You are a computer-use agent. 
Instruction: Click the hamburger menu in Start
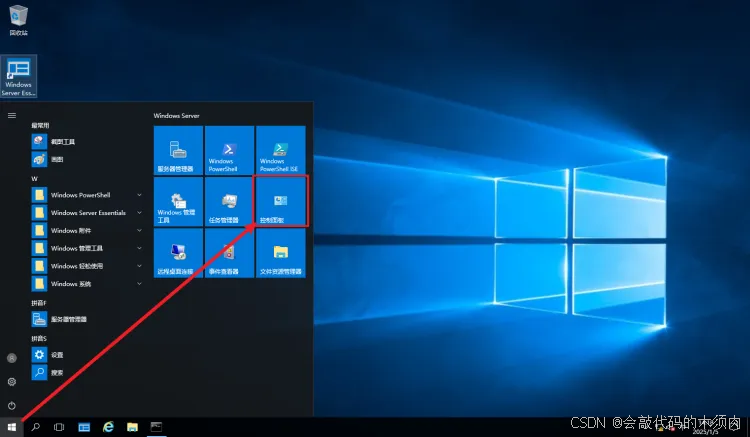tap(12, 116)
